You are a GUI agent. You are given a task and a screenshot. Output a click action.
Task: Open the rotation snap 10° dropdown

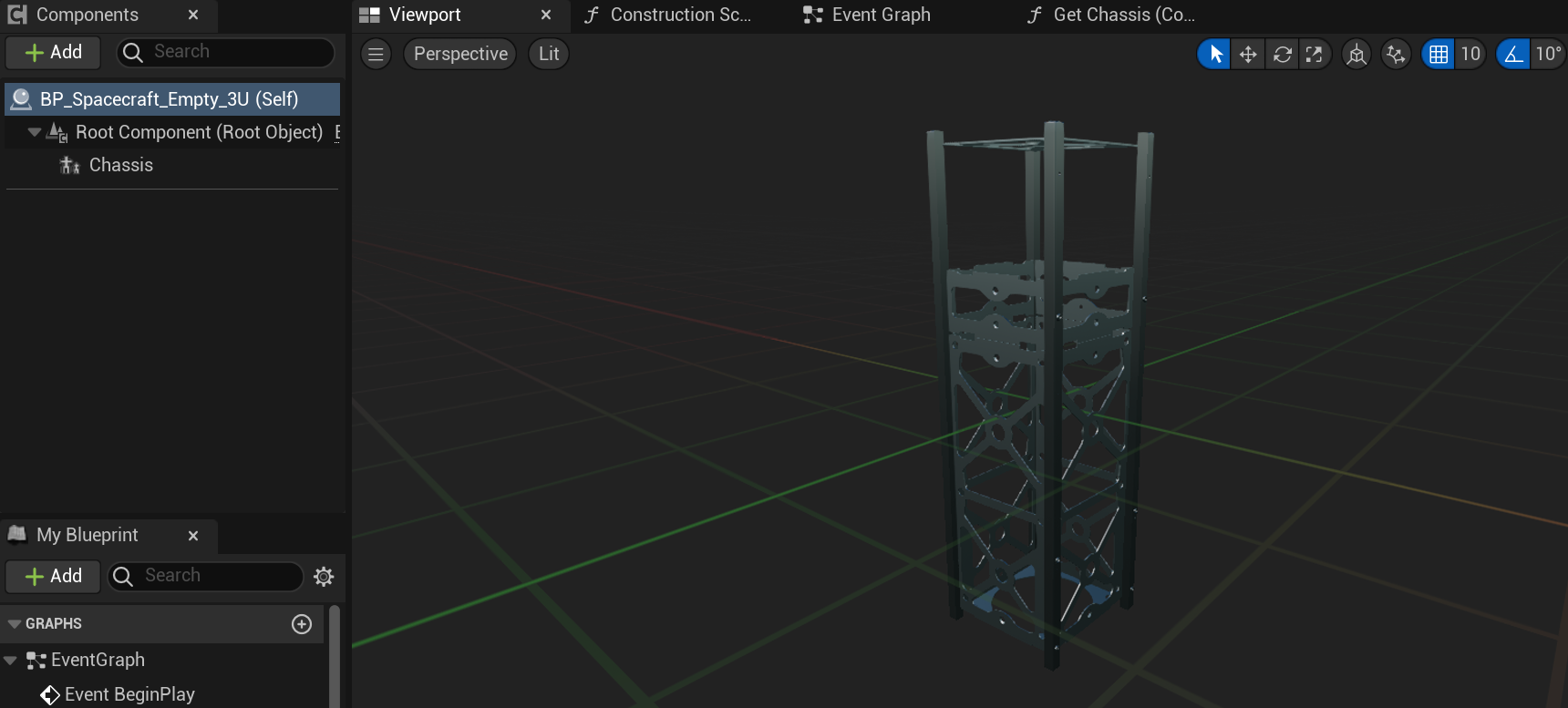[1548, 55]
